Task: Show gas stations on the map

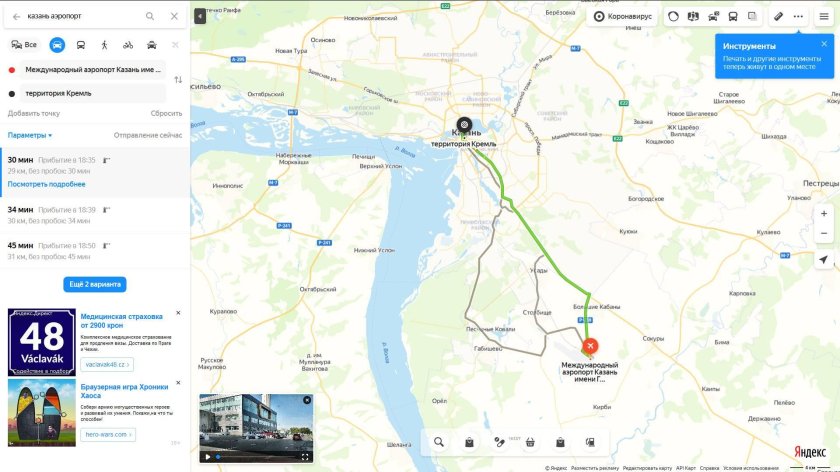Action: coord(590,442)
